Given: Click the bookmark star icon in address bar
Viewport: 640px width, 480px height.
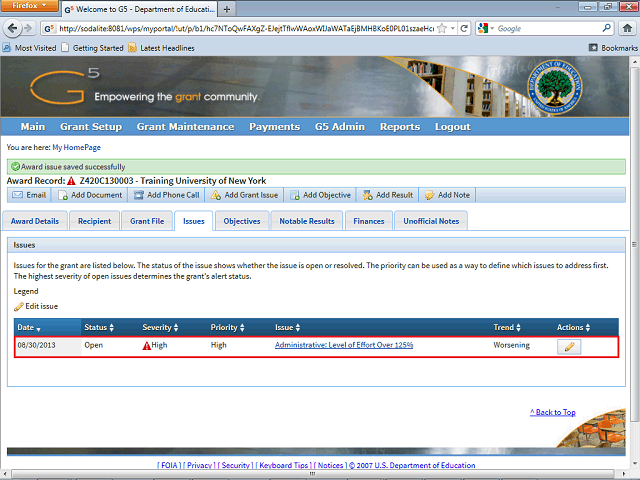Looking at the screenshot, I should (442, 28).
